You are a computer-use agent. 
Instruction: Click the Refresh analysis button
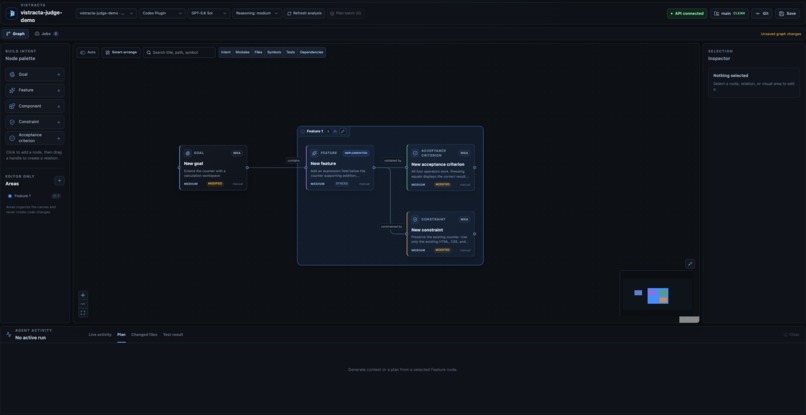(x=304, y=13)
